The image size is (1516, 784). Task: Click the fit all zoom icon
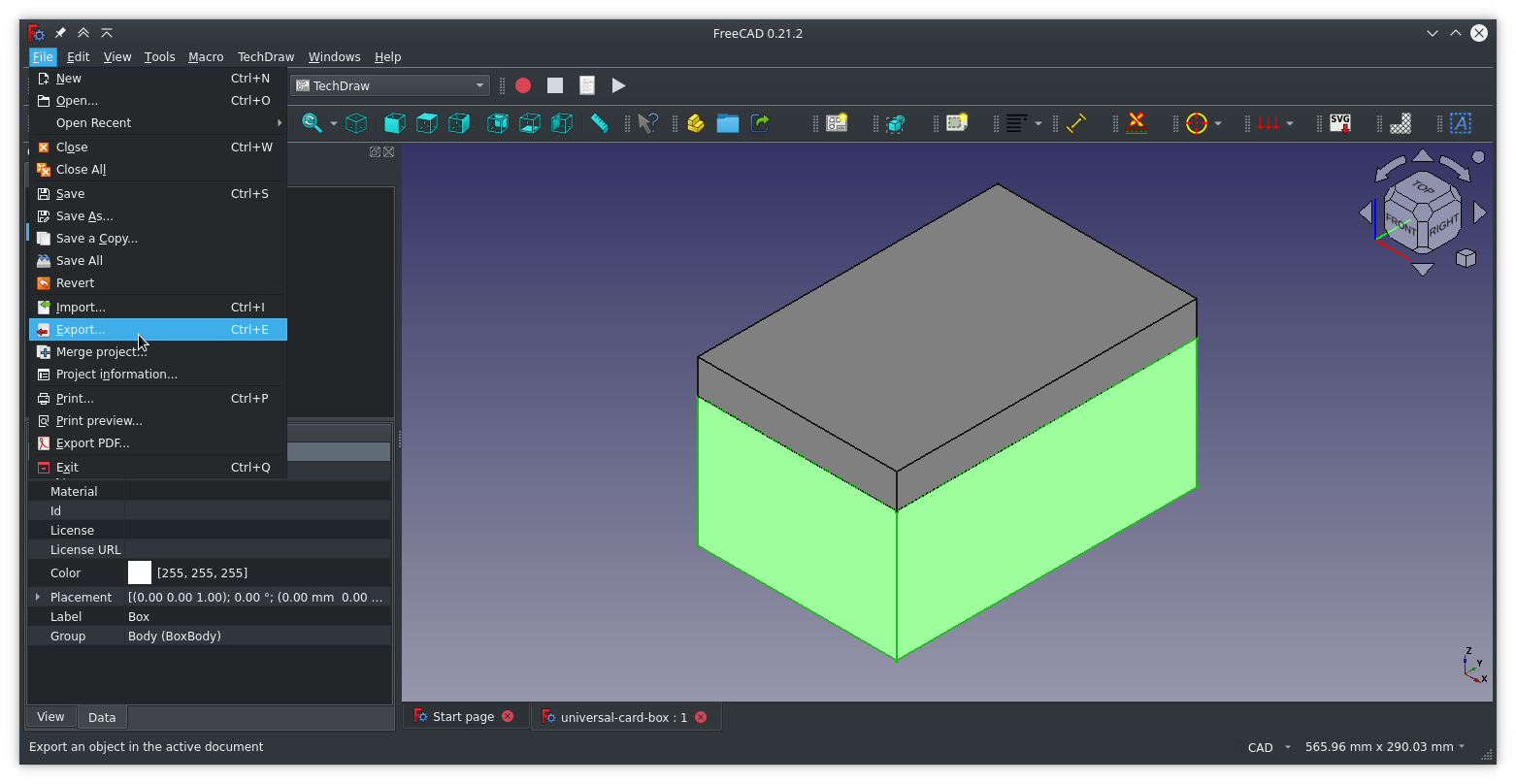coord(312,123)
